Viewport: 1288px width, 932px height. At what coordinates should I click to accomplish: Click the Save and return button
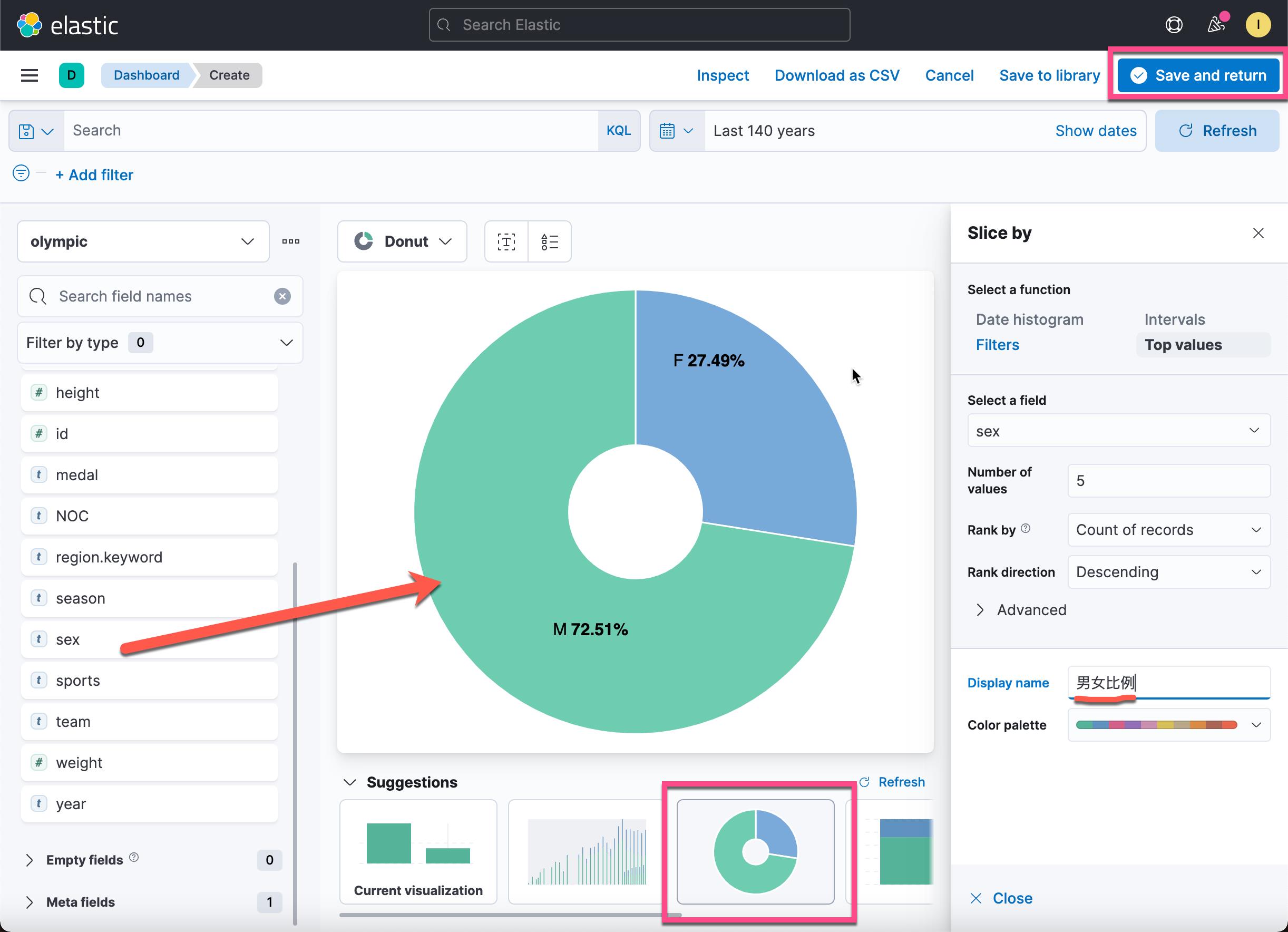coord(1198,75)
